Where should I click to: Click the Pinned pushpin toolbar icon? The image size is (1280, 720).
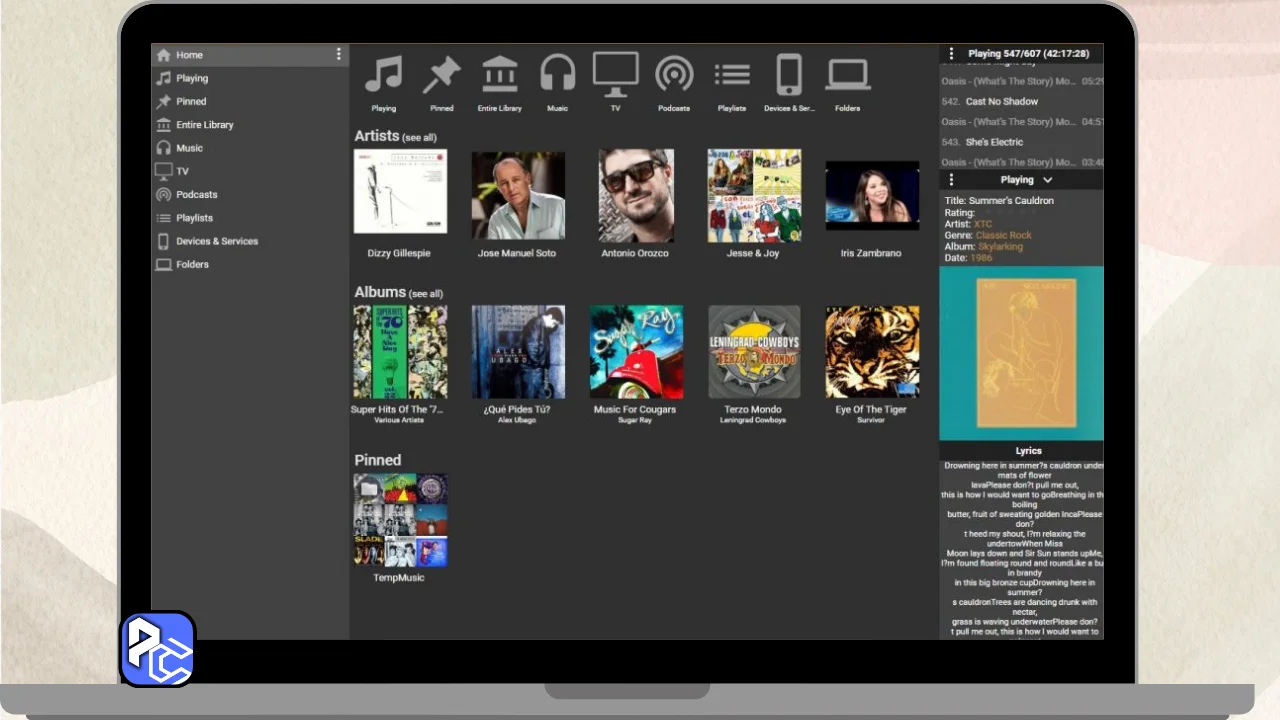pos(441,75)
